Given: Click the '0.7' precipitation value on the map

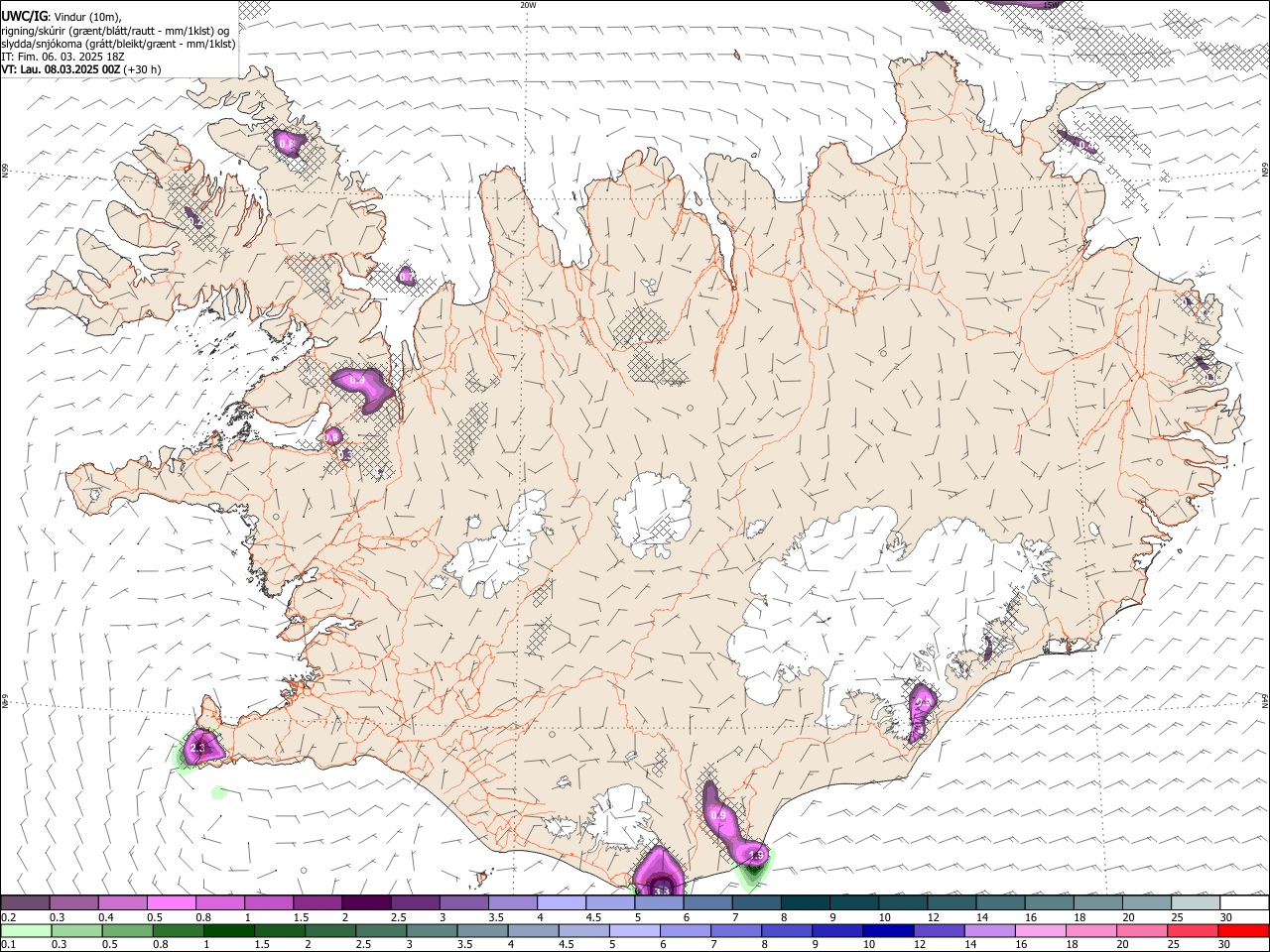Looking at the screenshot, I should pos(407,279).
